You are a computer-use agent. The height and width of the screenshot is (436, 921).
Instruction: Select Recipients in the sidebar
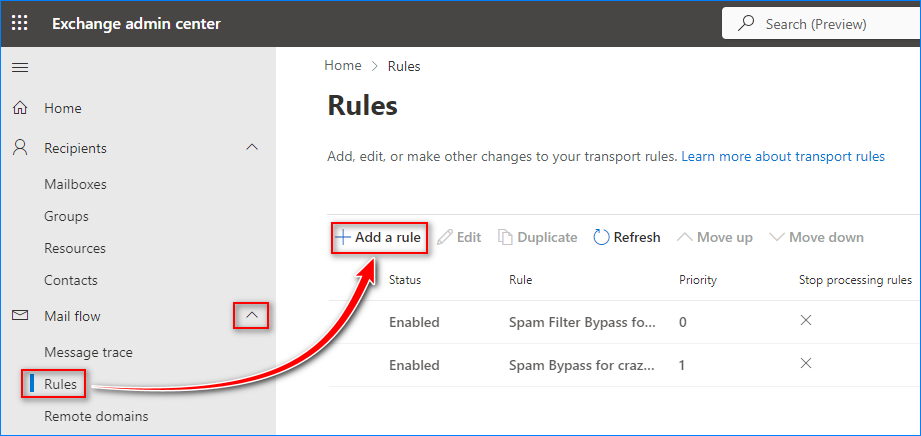[75, 148]
